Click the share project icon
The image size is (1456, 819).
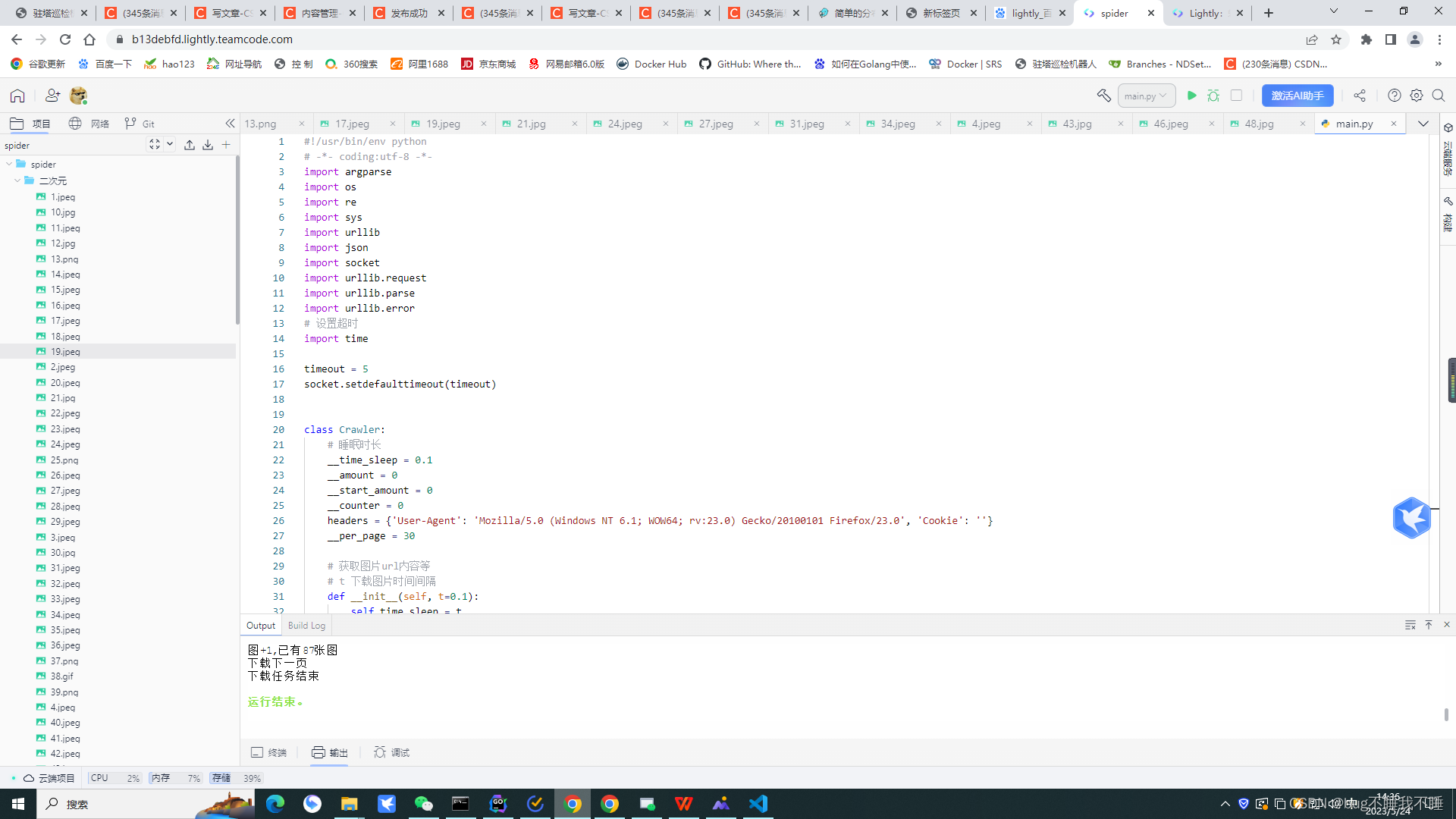pos(1360,96)
